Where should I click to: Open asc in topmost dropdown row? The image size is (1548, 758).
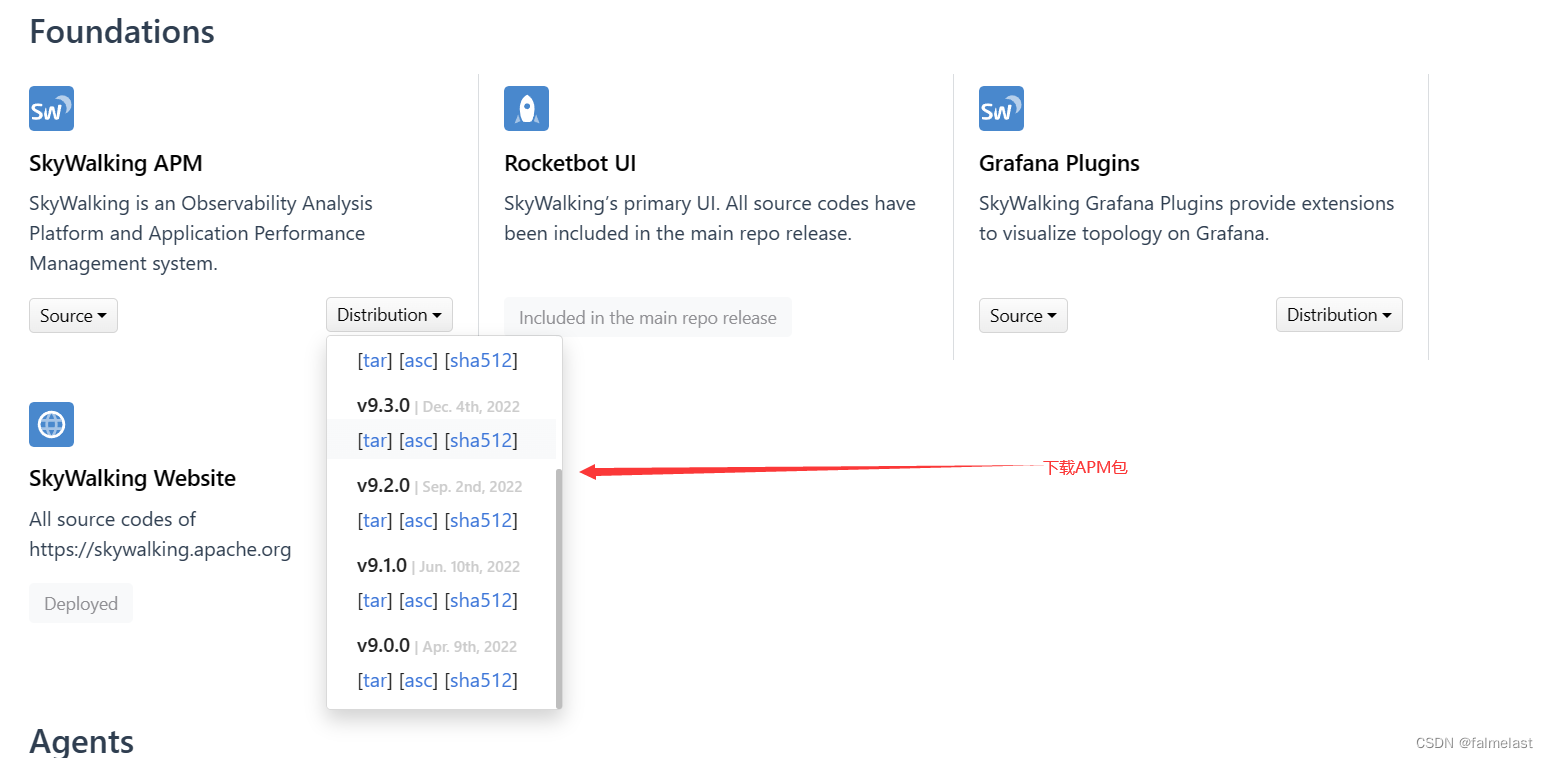418,360
